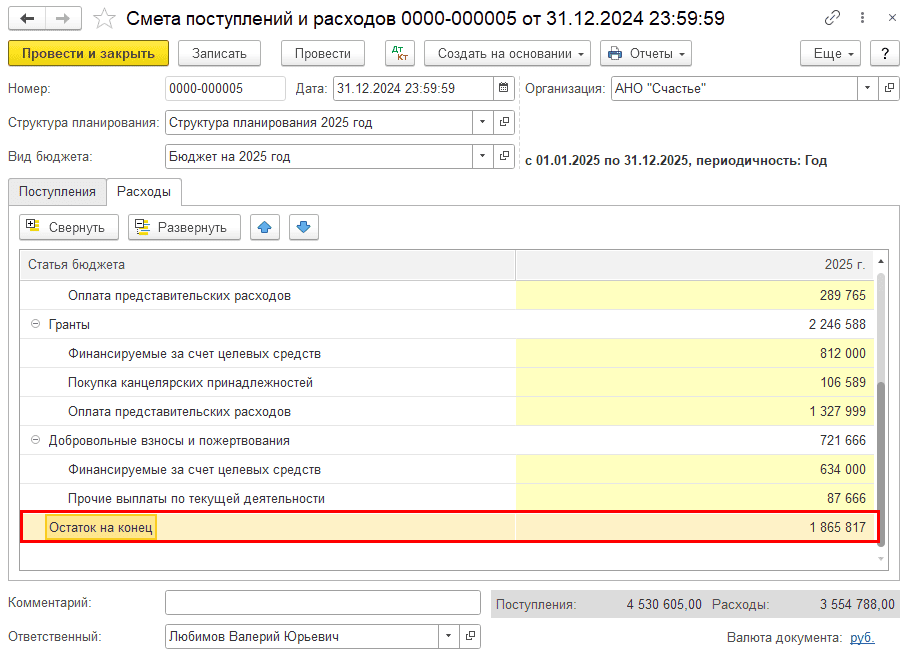Open the calendar picker for Дата field

click(505, 88)
